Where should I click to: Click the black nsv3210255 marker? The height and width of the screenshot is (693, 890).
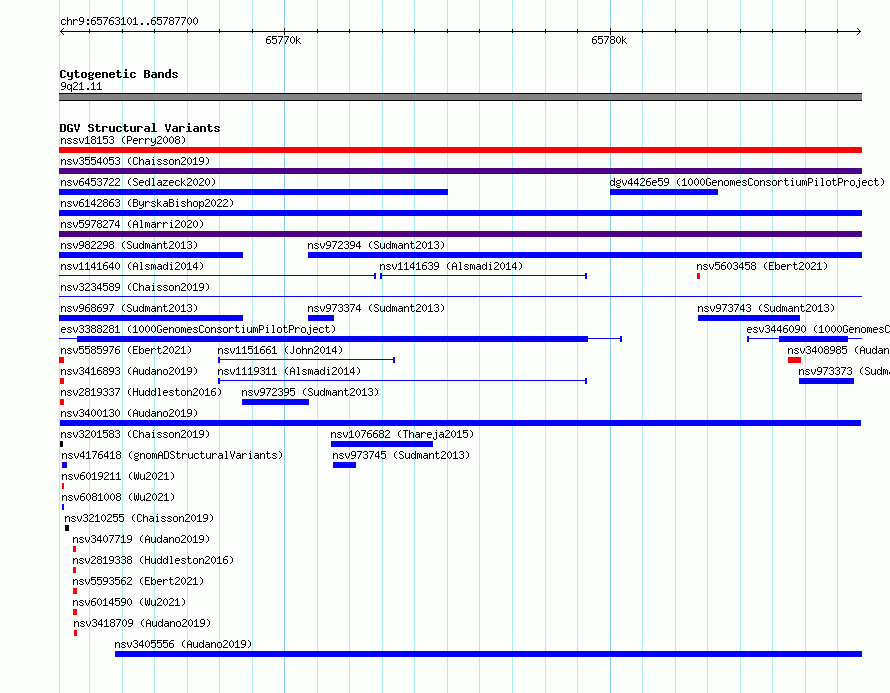pos(67,528)
